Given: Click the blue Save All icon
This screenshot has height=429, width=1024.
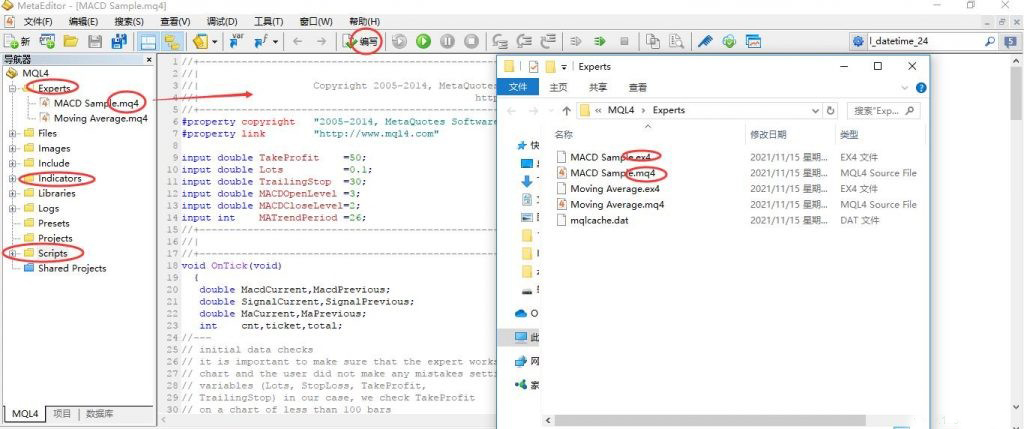Looking at the screenshot, I should 119,41.
